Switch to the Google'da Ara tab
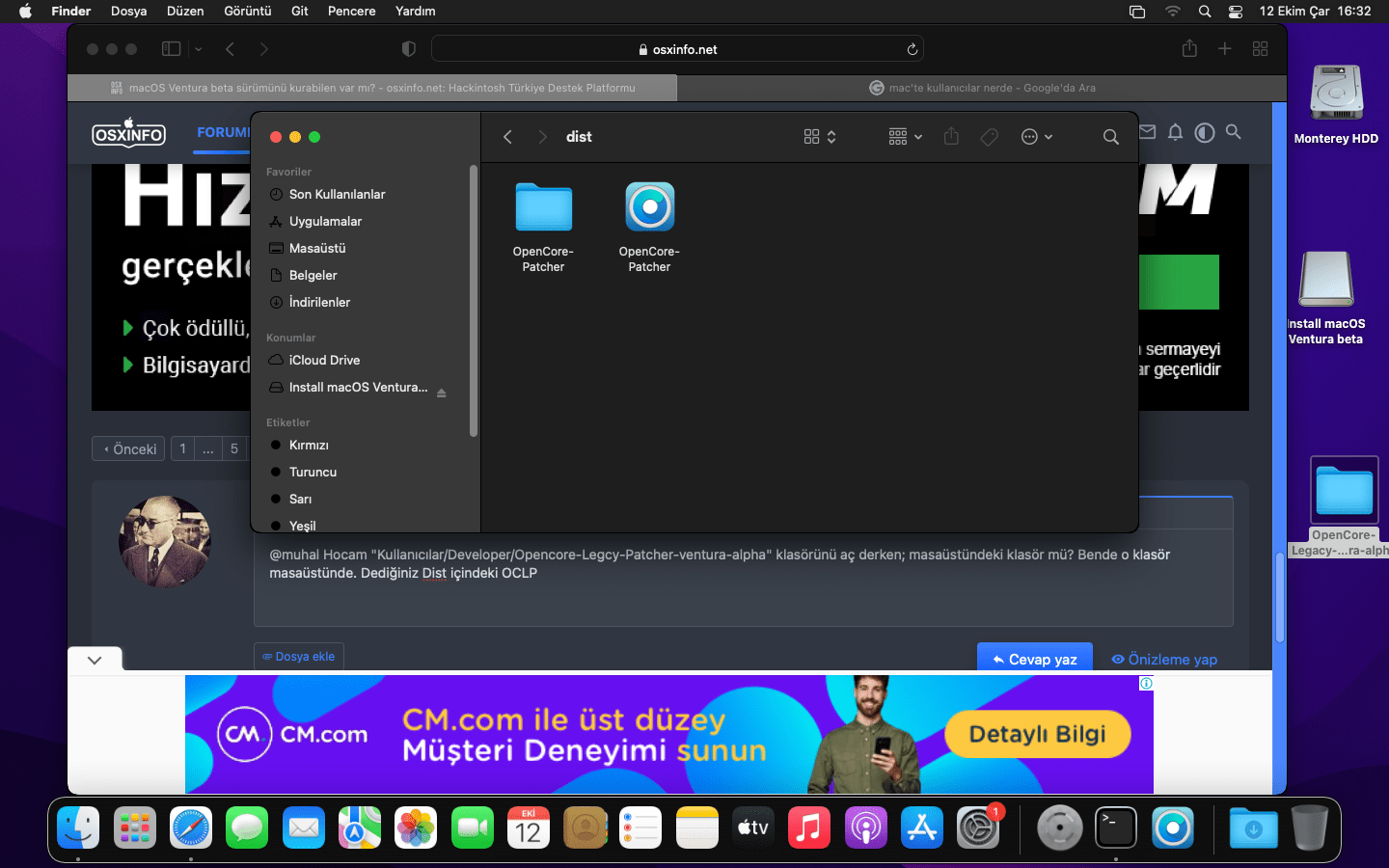 [x=982, y=88]
